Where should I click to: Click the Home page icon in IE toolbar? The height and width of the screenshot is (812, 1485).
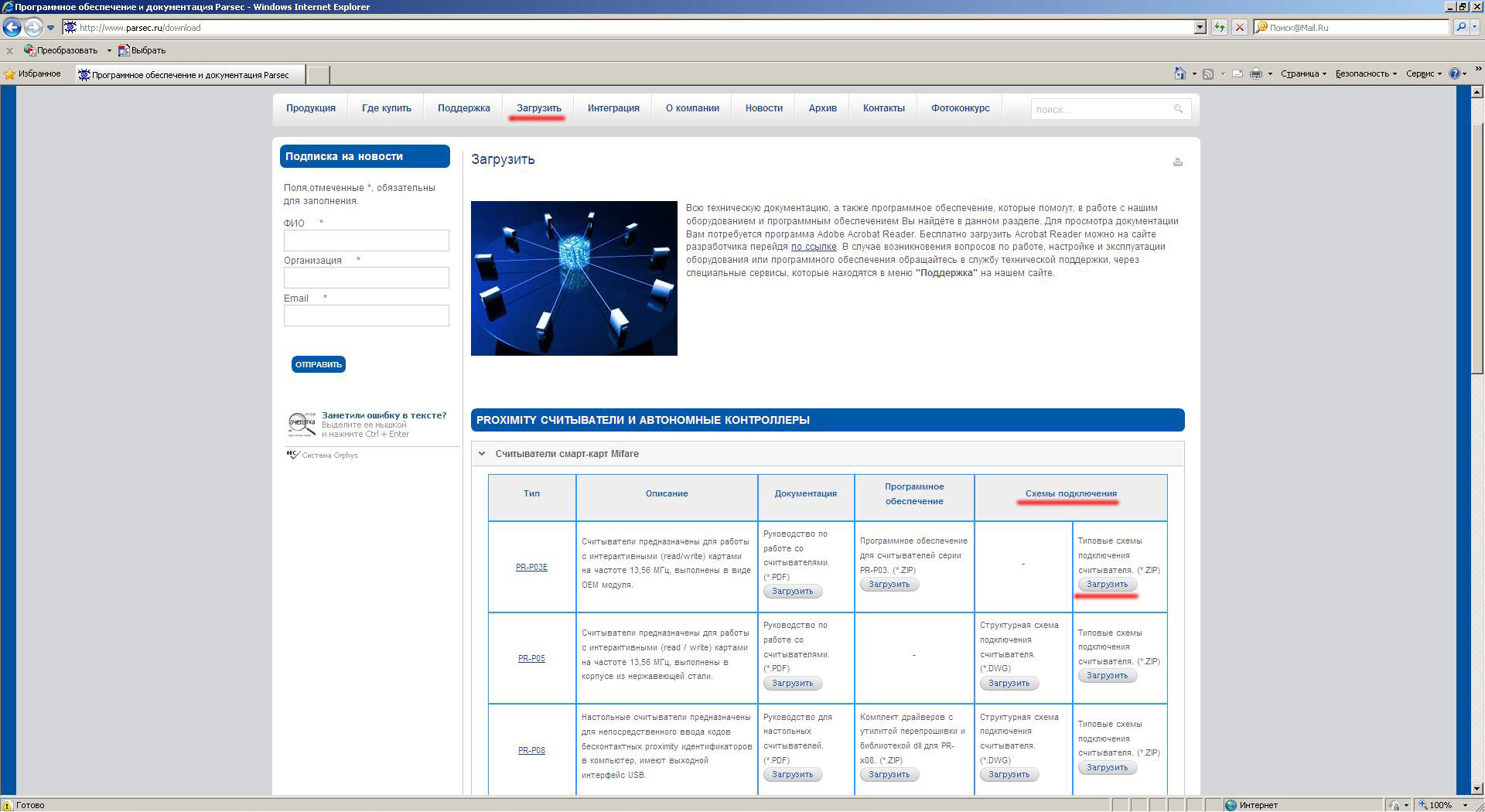pyautogui.click(x=1179, y=73)
